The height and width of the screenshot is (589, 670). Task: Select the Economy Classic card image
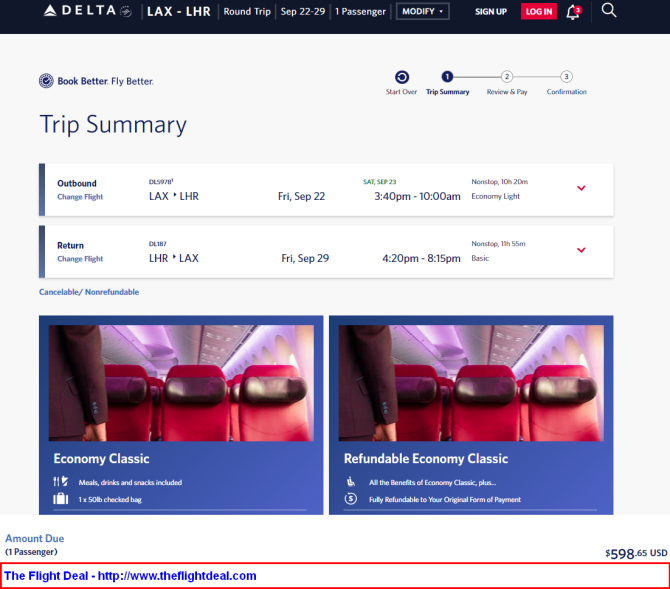click(181, 383)
